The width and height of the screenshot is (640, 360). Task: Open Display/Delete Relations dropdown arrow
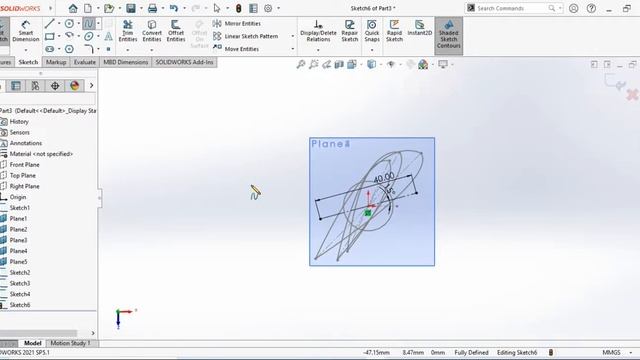318,50
